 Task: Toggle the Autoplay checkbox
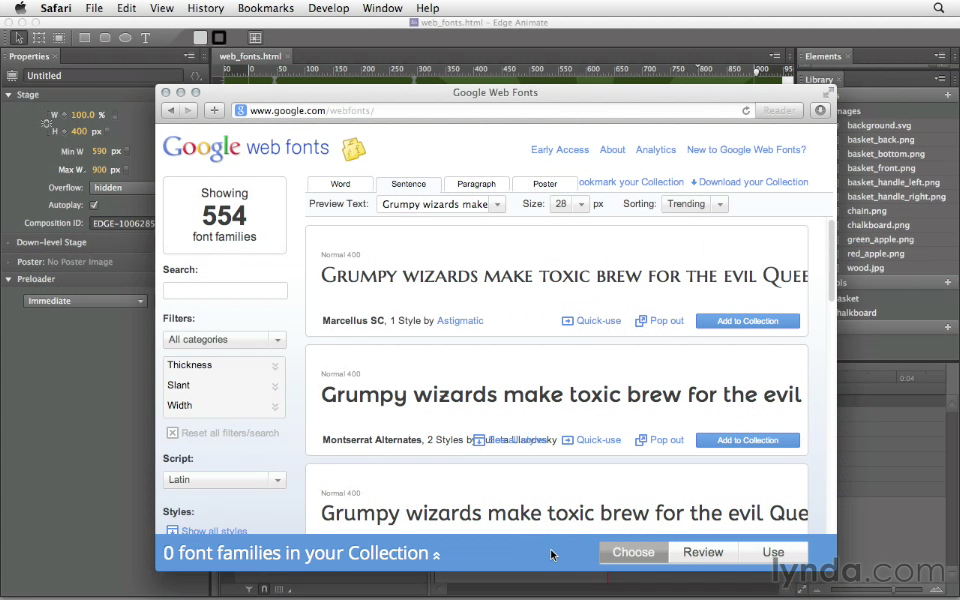(x=94, y=205)
